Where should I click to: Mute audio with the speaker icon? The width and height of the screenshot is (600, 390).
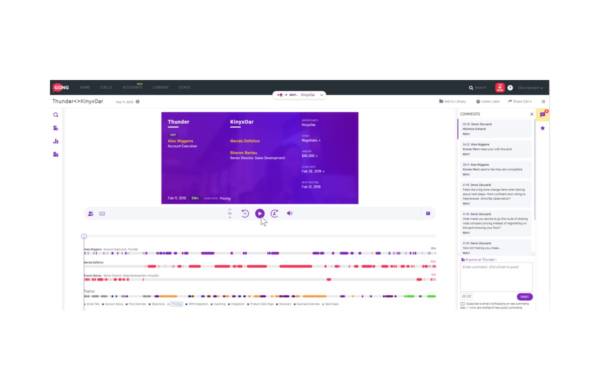[290, 213]
